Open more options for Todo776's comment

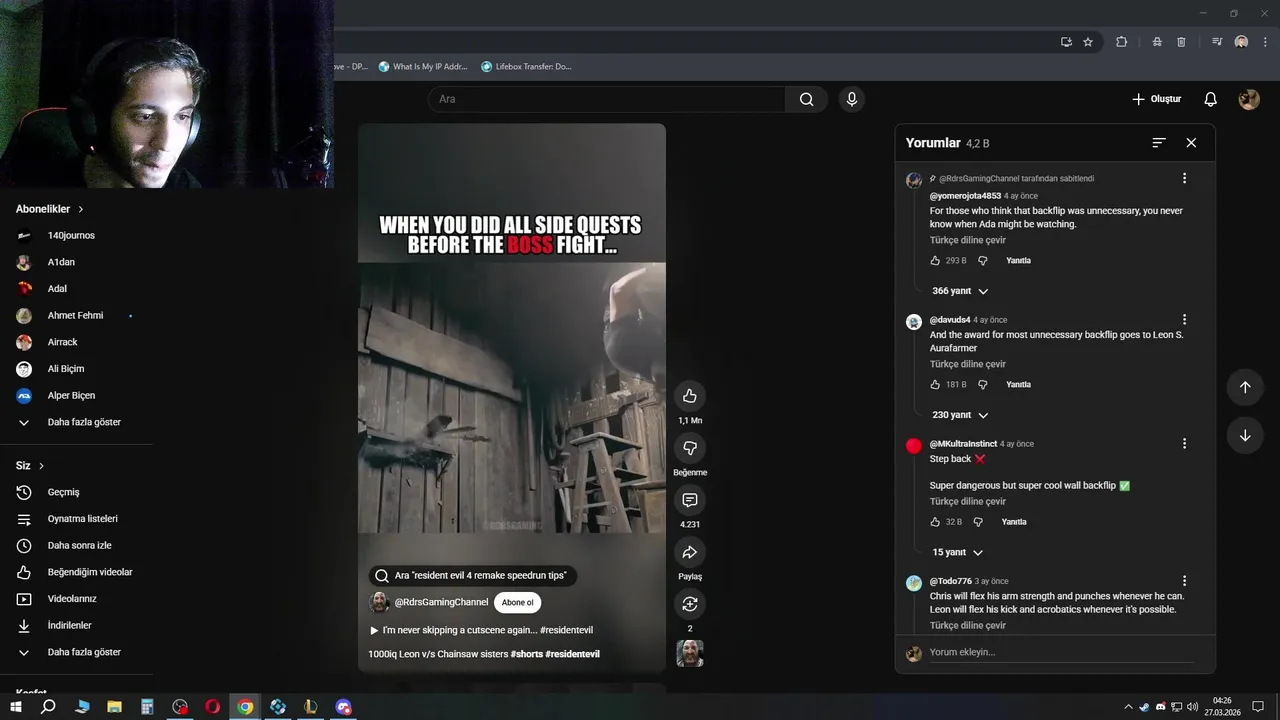click(x=1184, y=581)
